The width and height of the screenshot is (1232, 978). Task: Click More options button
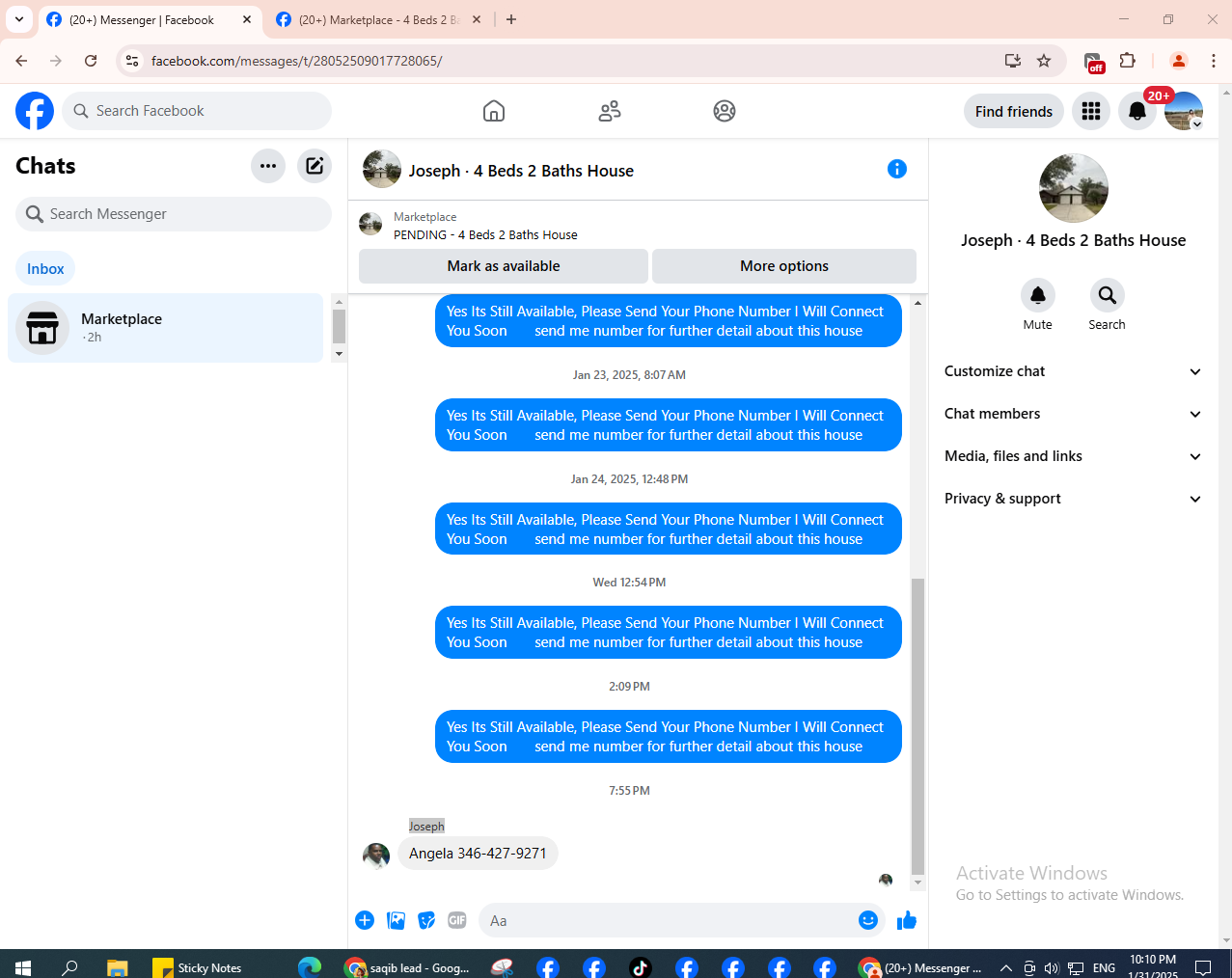click(x=784, y=266)
